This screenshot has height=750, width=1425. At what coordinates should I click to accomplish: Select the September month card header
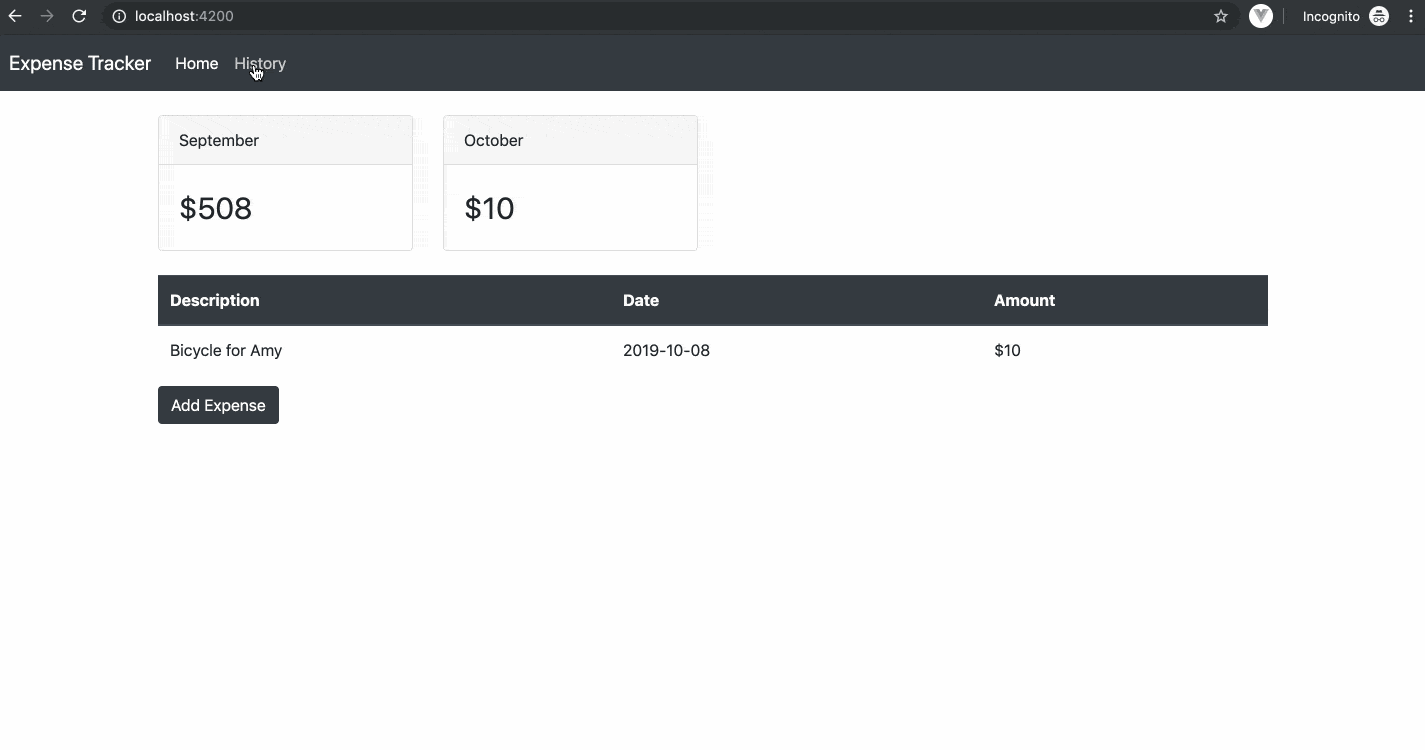coord(285,140)
